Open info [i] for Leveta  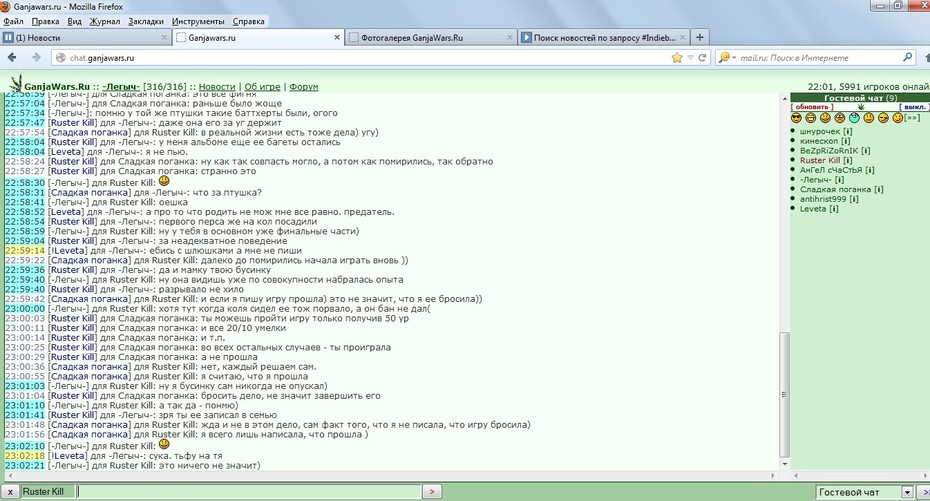pyautogui.click(x=833, y=209)
